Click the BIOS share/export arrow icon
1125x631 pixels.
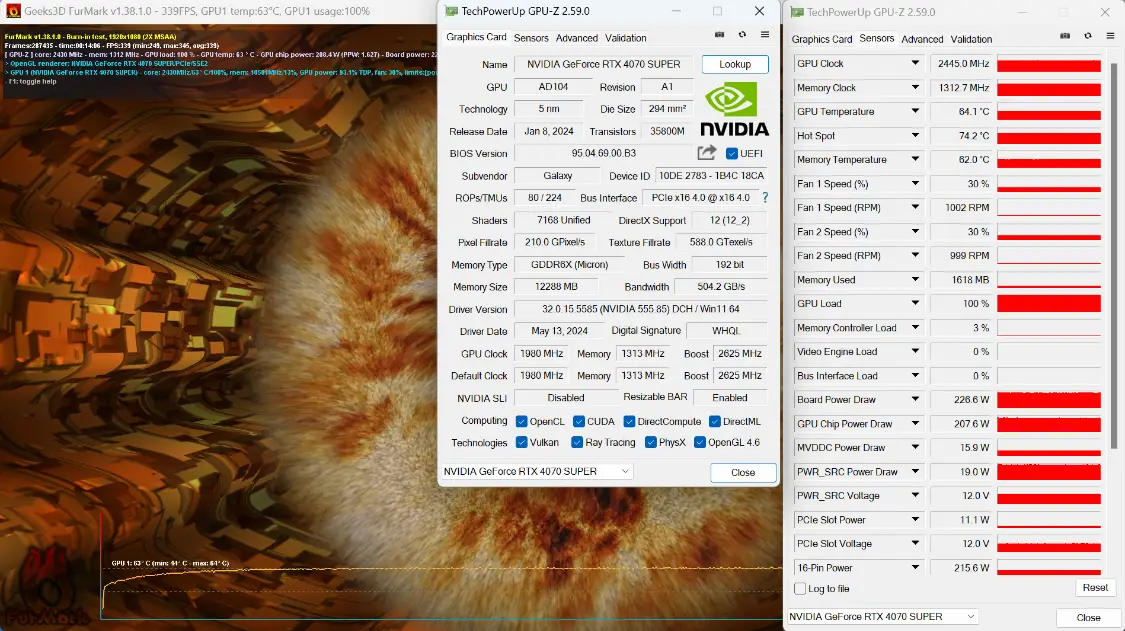click(707, 152)
